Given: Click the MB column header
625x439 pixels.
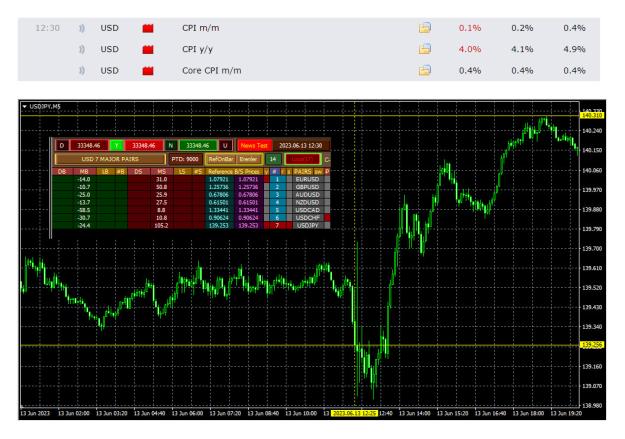Looking at the screenshot, I should click(x=84, y=171).
